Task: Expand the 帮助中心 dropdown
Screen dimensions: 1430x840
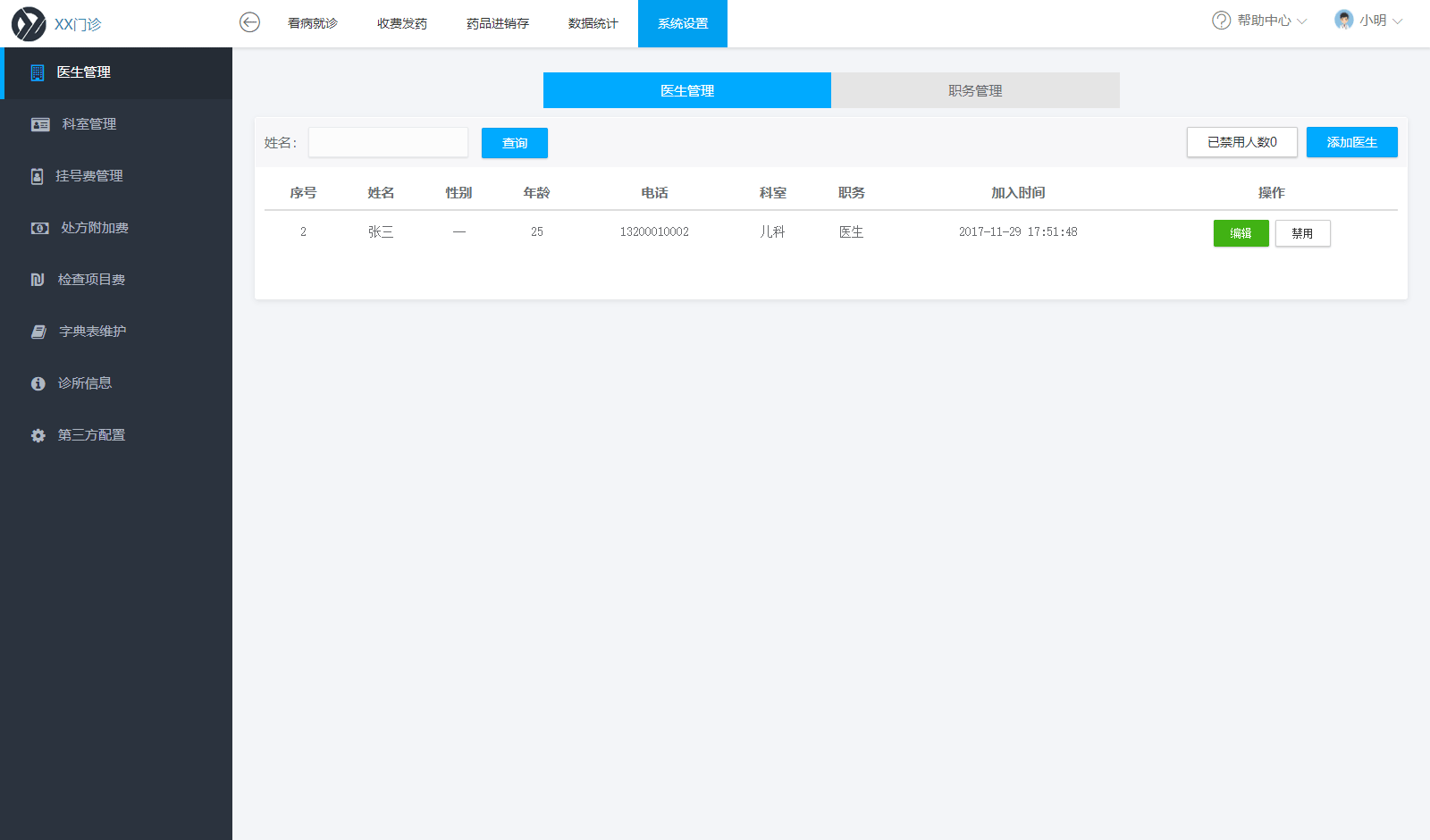Action: point(1260,21)
